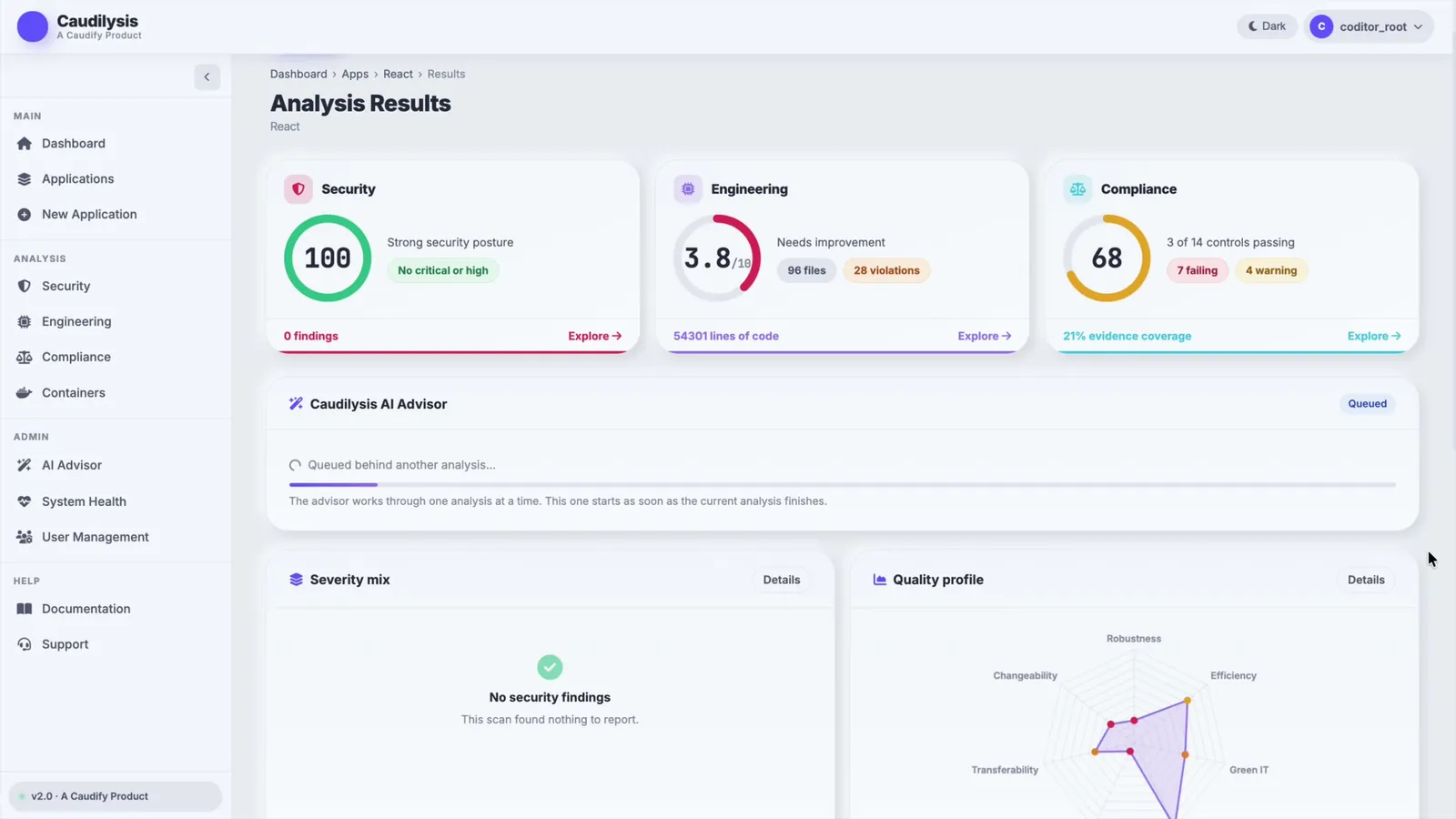This screenshot has height=819, width=1456.
Task: Click the 7 failing badge
Action: [x=1198, y=270]
